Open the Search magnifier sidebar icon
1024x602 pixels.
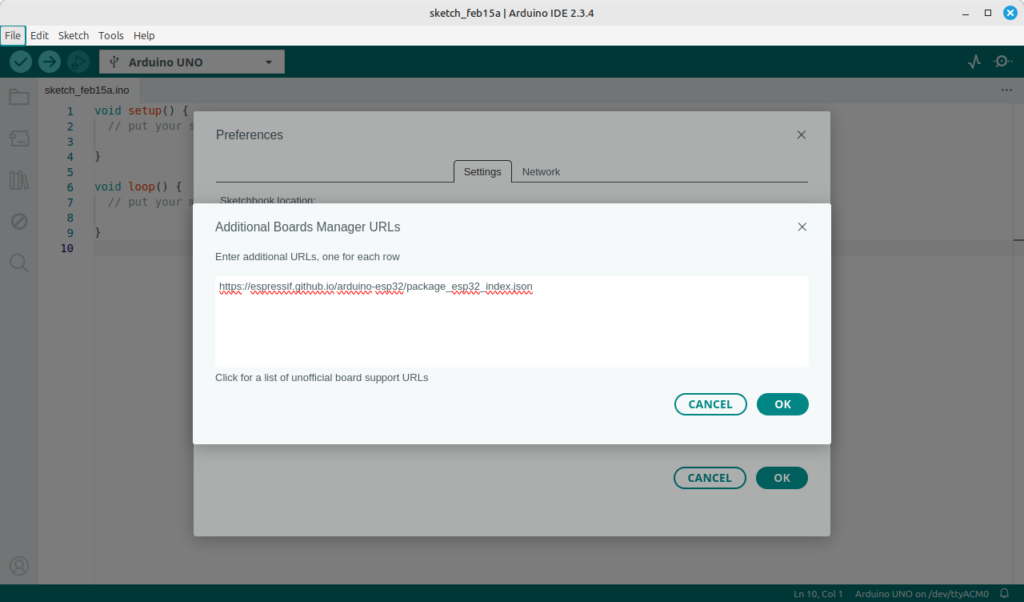(x=19, y=263)
